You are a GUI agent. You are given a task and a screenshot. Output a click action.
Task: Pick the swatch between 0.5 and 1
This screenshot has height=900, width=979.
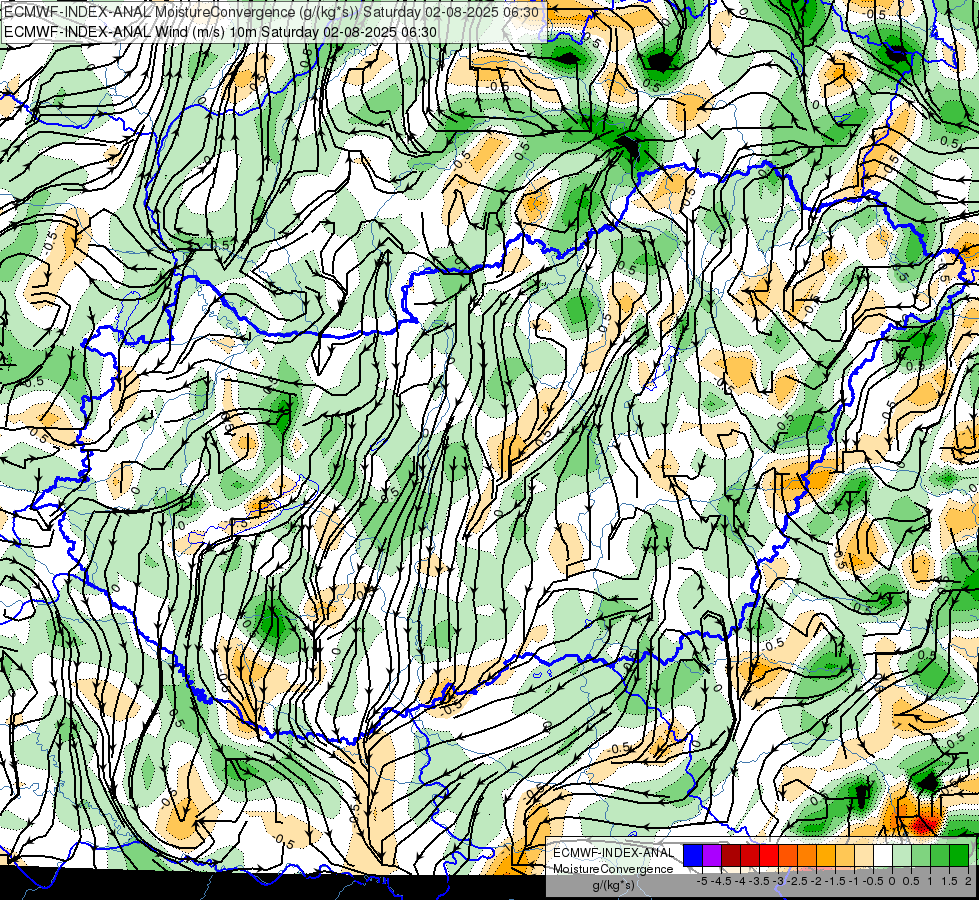(921, 856)
